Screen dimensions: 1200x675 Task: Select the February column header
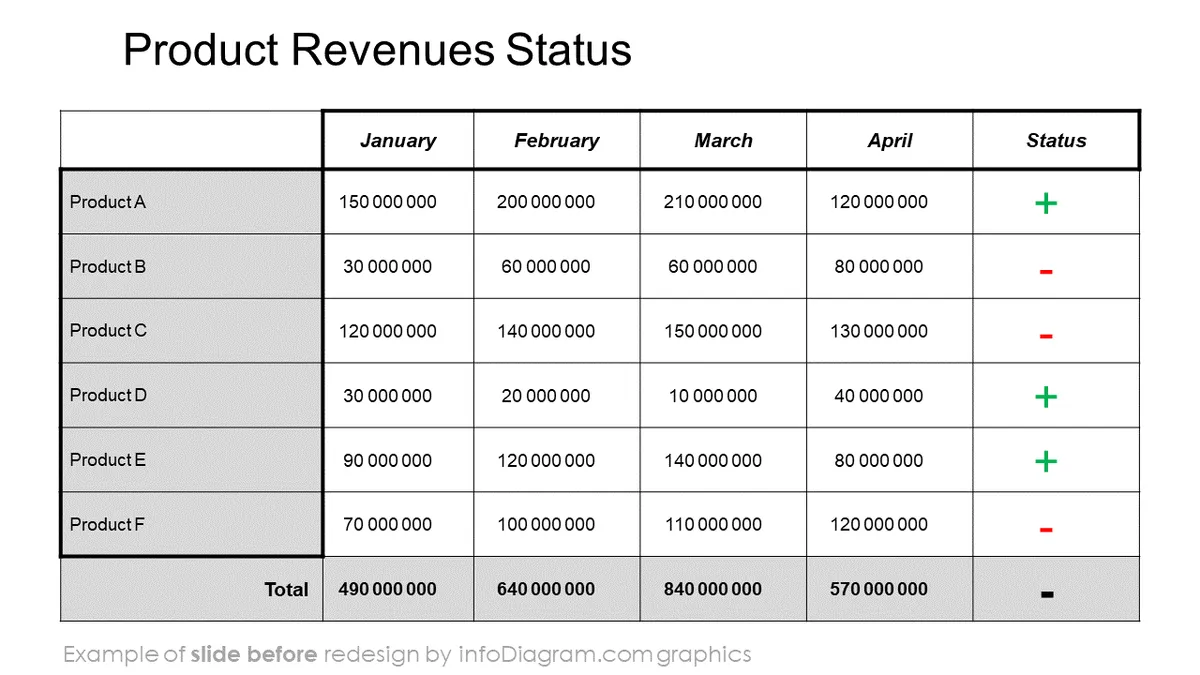[557, 141]
